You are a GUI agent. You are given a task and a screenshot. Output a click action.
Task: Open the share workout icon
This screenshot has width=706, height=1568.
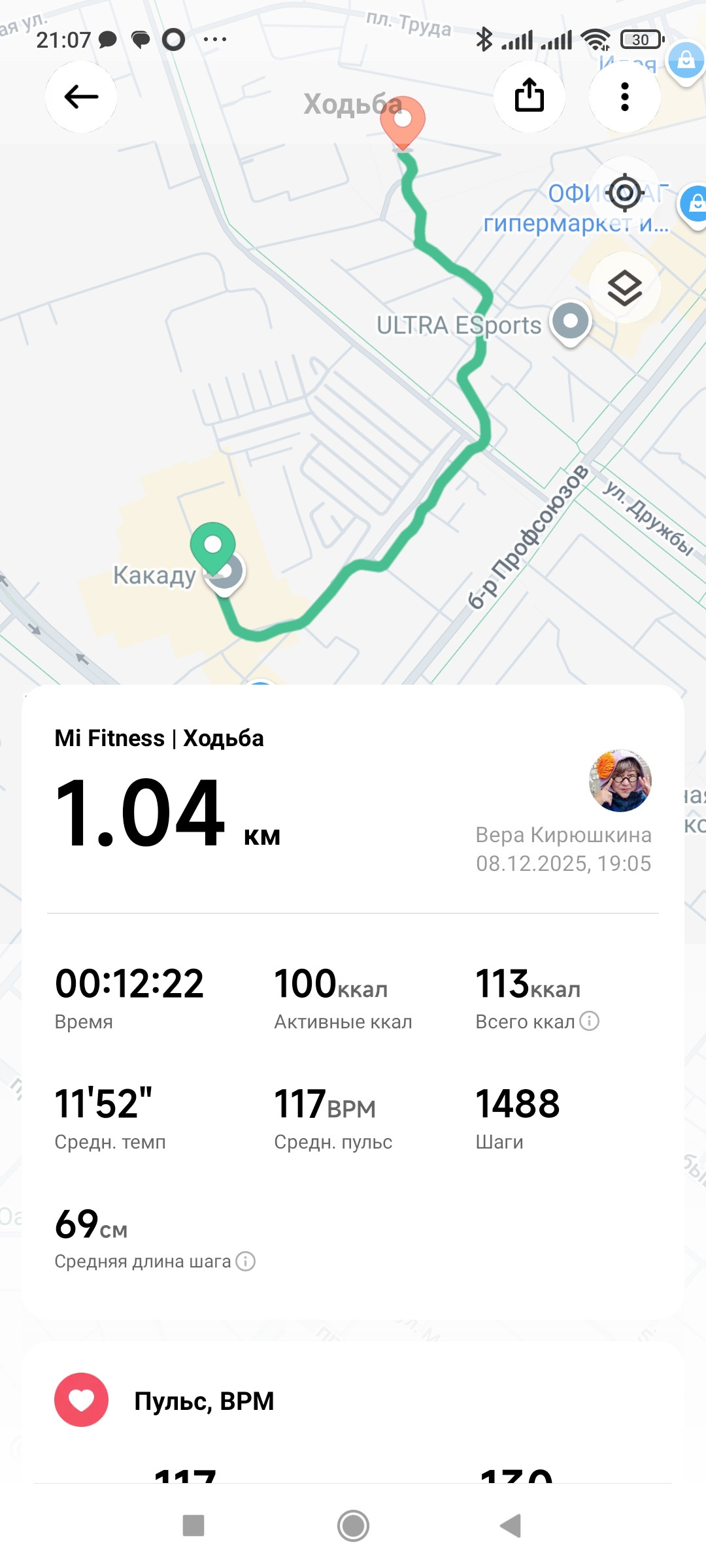click(x=529, y=97)
